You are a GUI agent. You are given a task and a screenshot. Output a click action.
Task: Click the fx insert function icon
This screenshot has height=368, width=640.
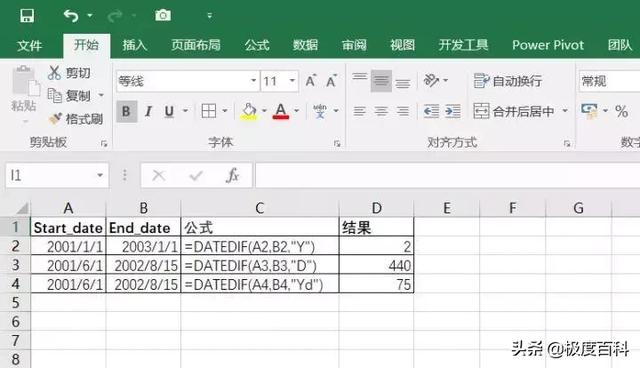point(233,175)
